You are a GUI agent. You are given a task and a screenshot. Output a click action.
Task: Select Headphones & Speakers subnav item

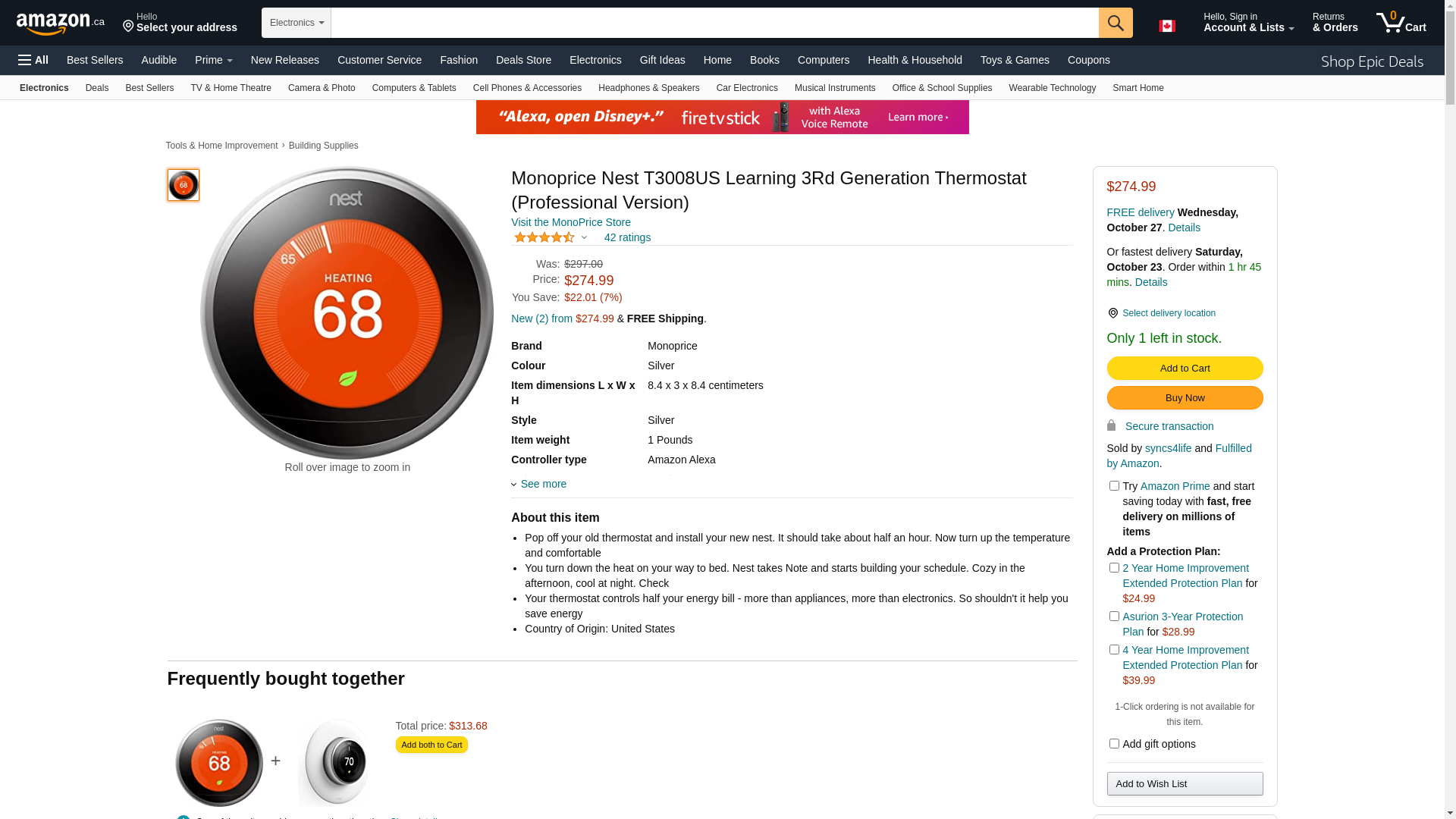(x=648, y=88)
